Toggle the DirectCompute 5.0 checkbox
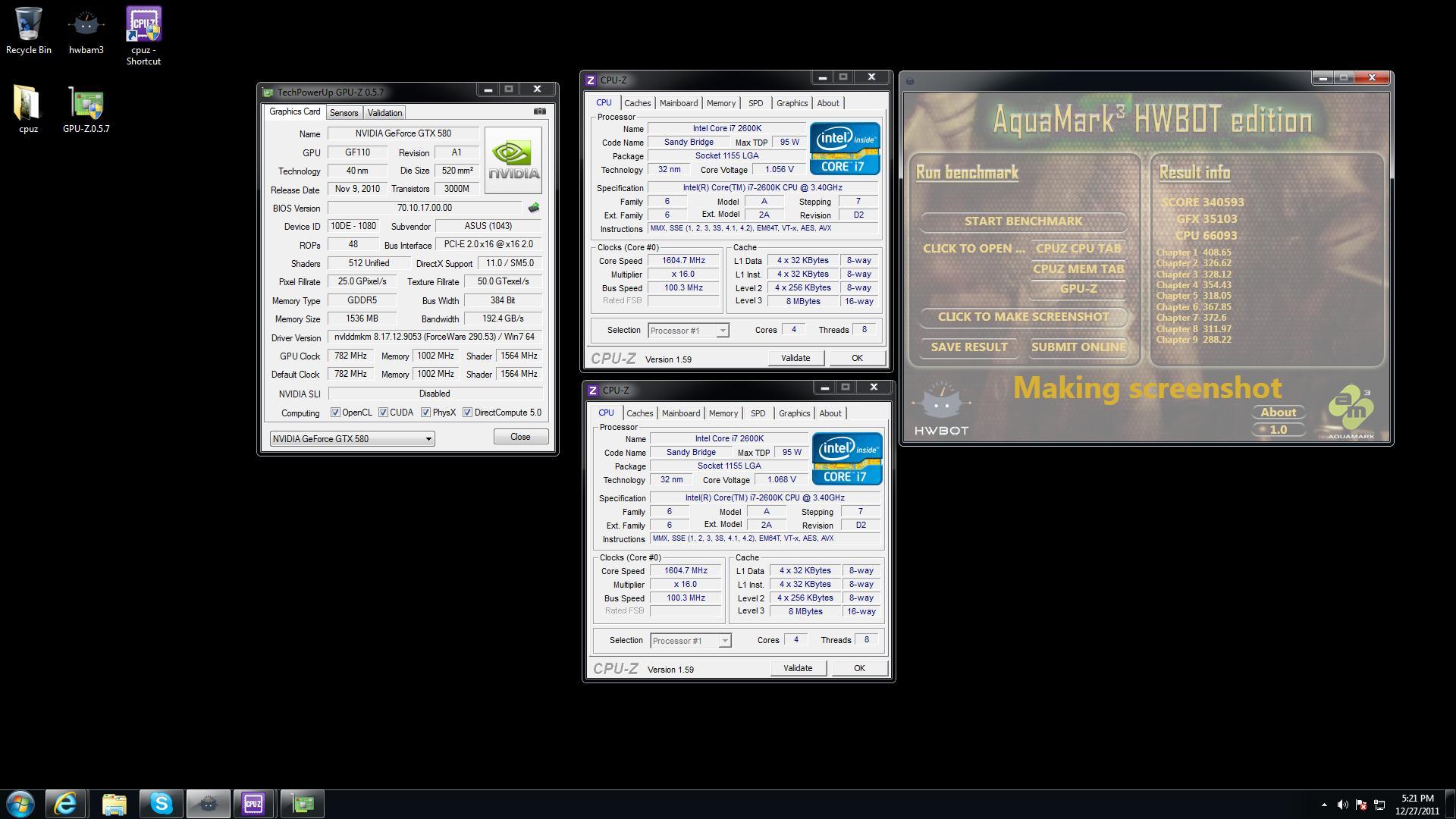Image resolution: width=1456 pixels, height=819 pixels. coord(468,413)
